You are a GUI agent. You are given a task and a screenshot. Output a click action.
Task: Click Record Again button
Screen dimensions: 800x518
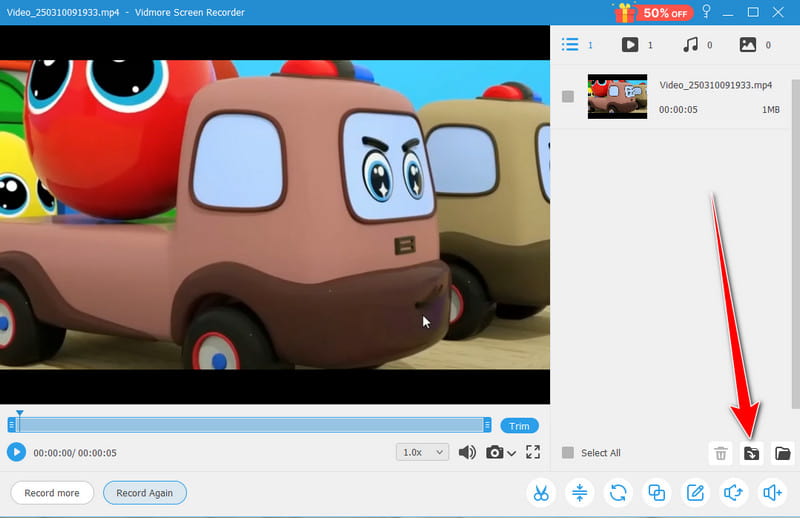pyautogui.click(x=145, y=493)
